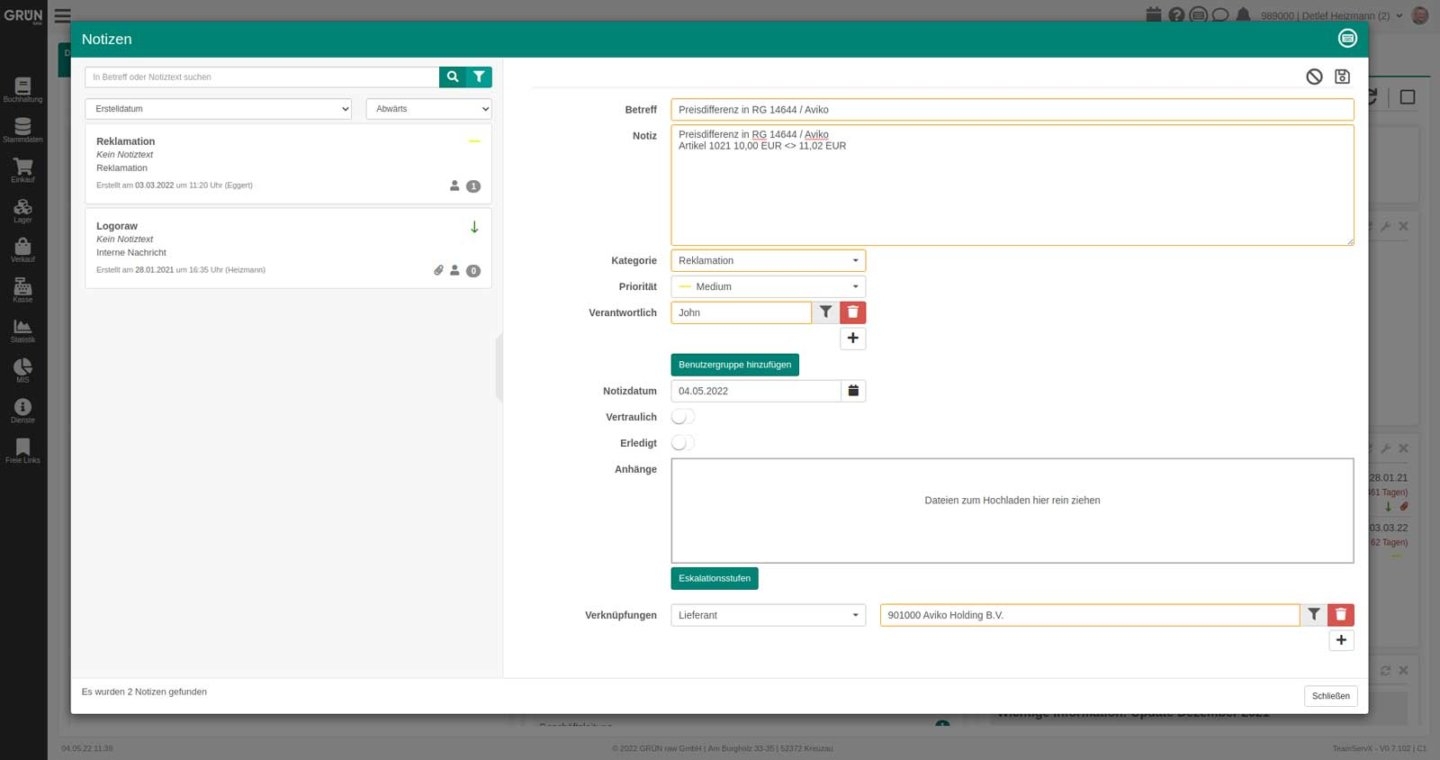The height and width of the screenshot is (760, 1440).
Task: Select the Reklamation note entry
Action: pyautogui.click(x=288, y=164)
